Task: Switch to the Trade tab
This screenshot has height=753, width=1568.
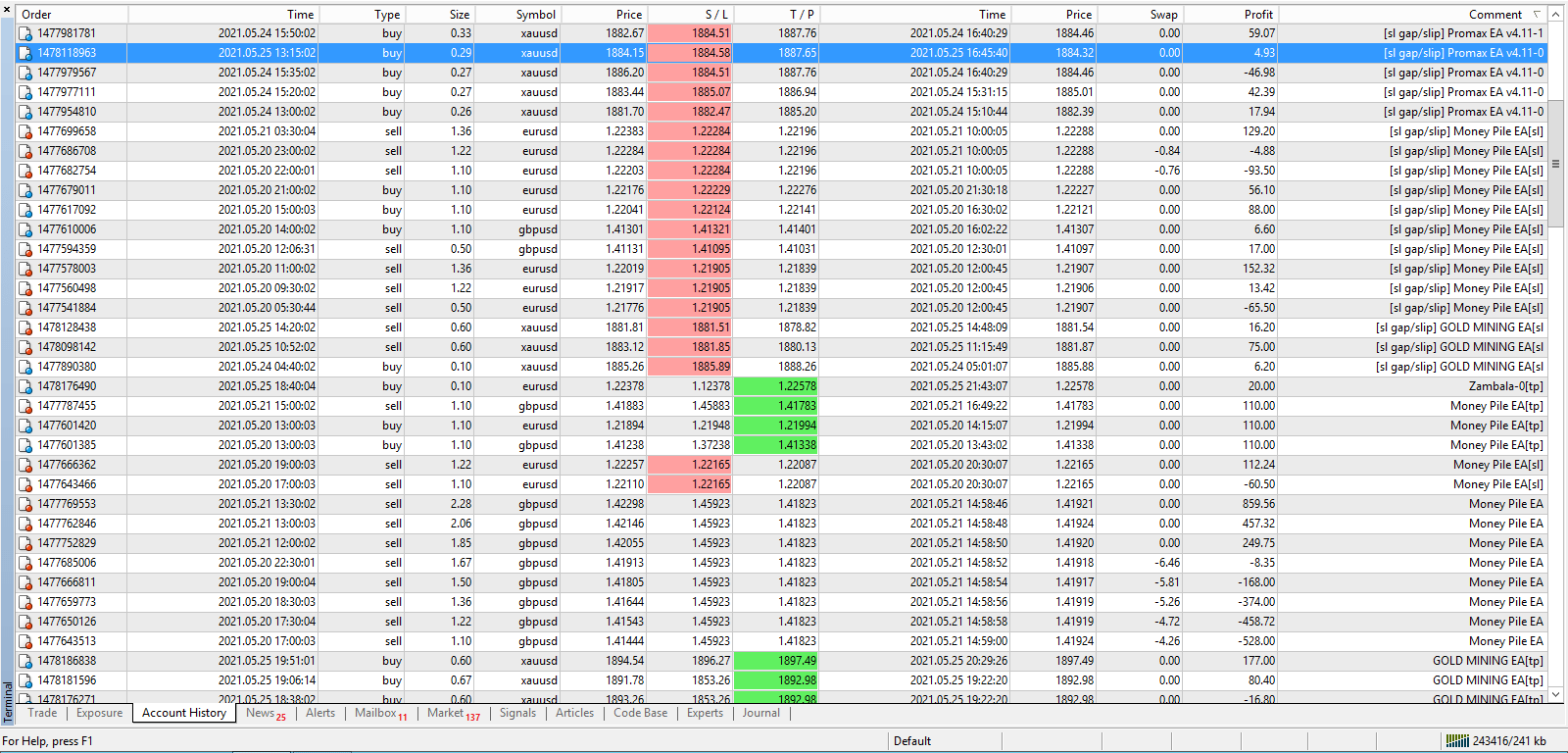Action: (42, 713)
